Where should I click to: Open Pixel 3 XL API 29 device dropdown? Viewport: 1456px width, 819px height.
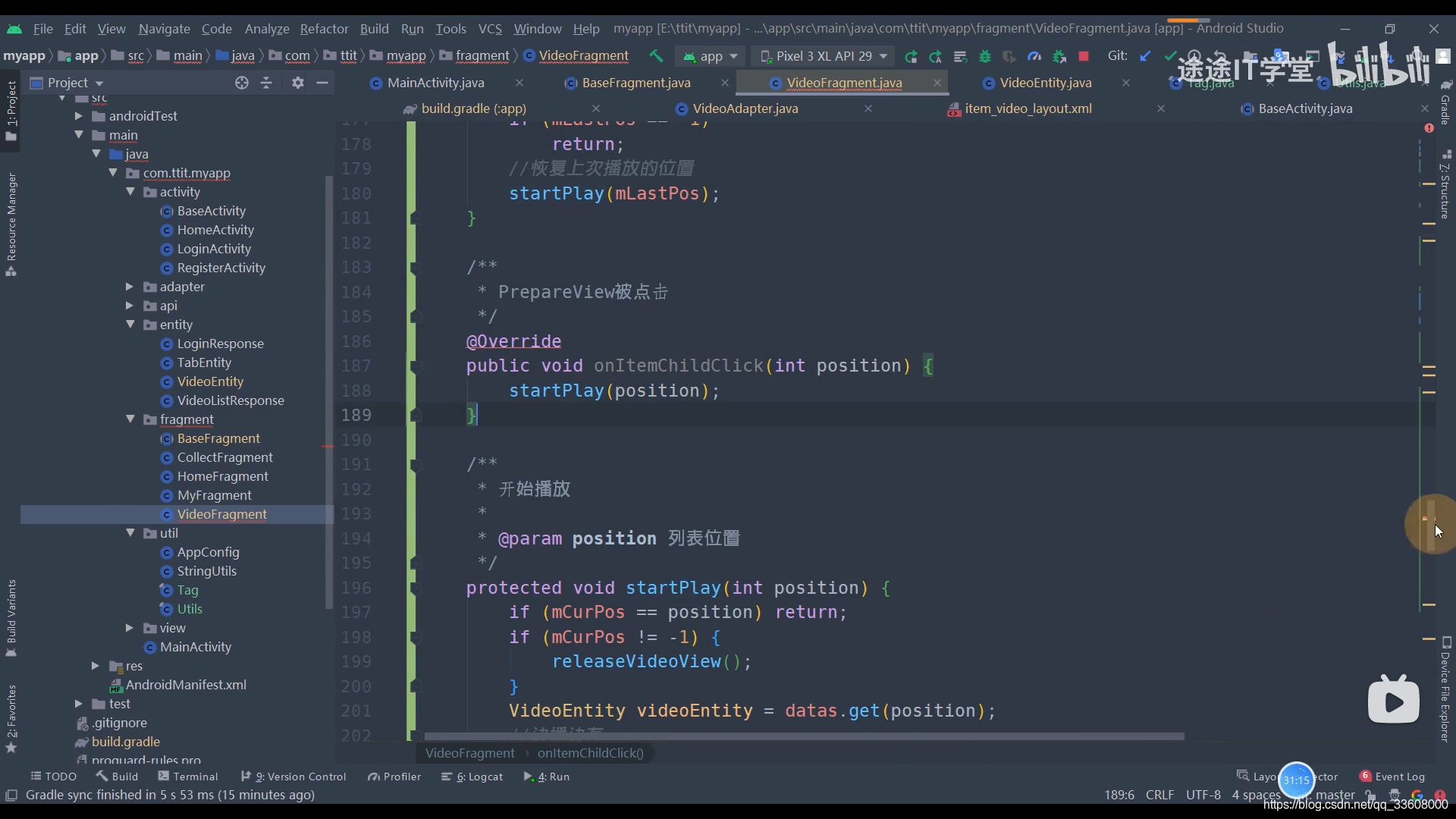[x=824, y=56]
